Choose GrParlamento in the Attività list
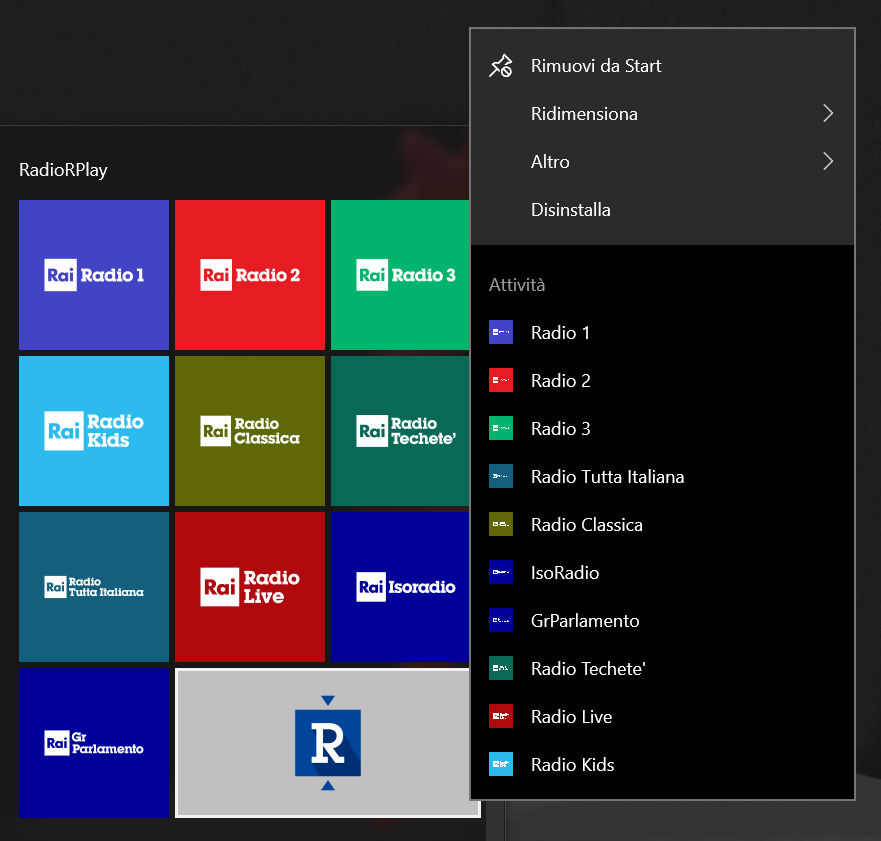The image size is (881, 841). point(662,621)
